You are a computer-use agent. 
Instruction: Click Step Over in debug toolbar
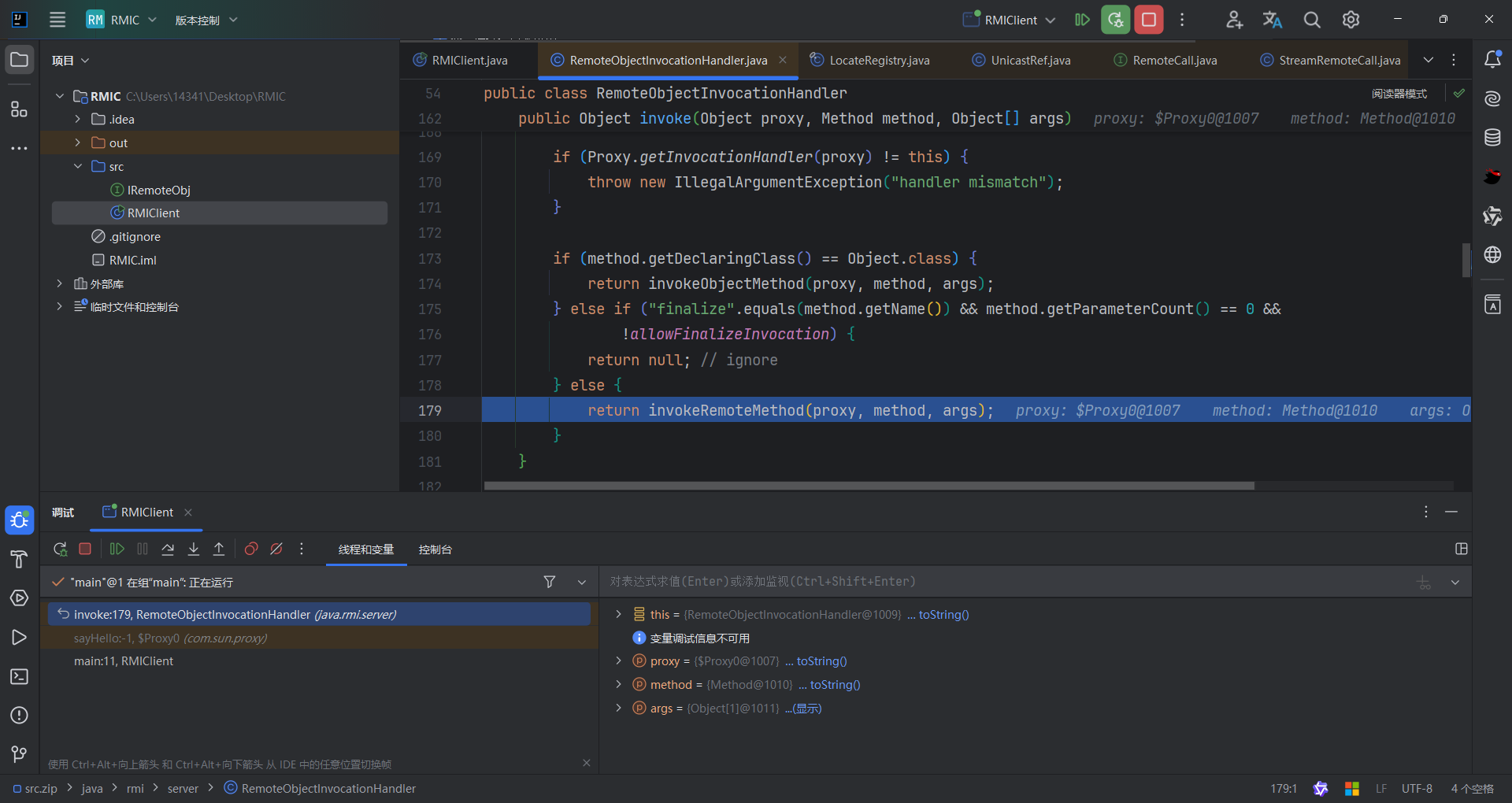[168, 549]
